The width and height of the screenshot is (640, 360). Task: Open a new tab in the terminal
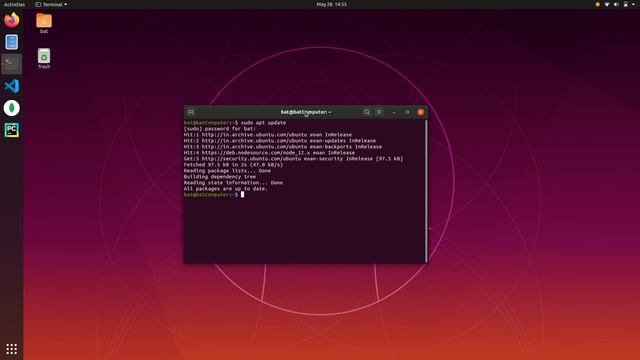[191, 112]
